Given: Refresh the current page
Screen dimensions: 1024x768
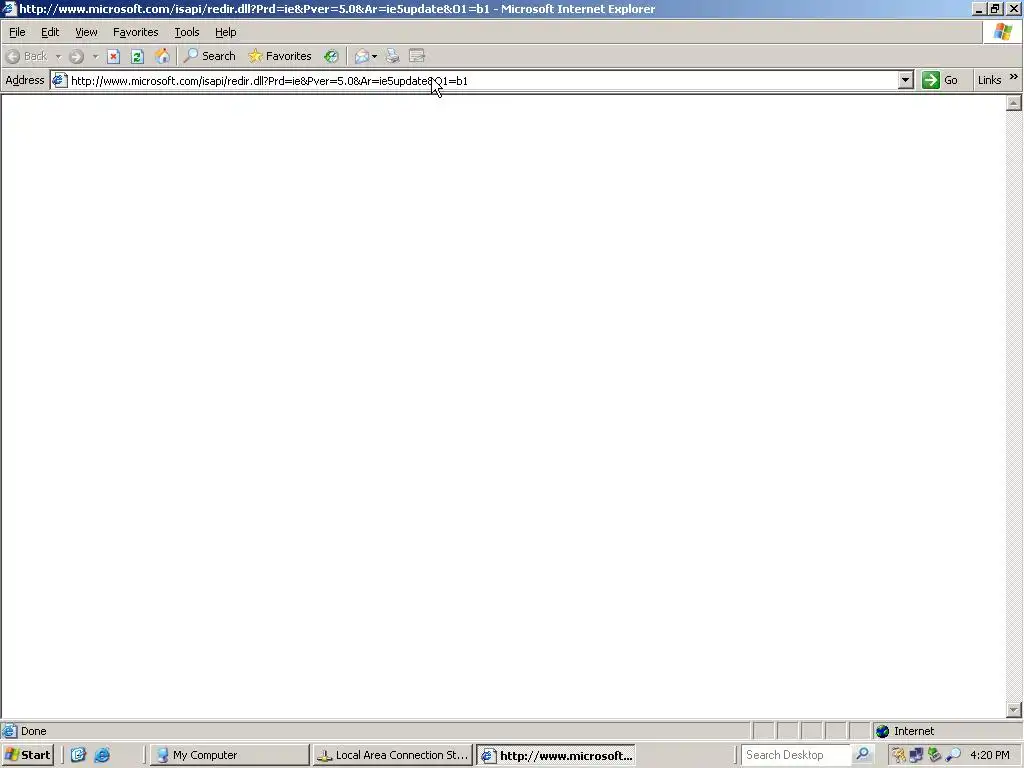Looking at the screenshot, I should [137, 56].
